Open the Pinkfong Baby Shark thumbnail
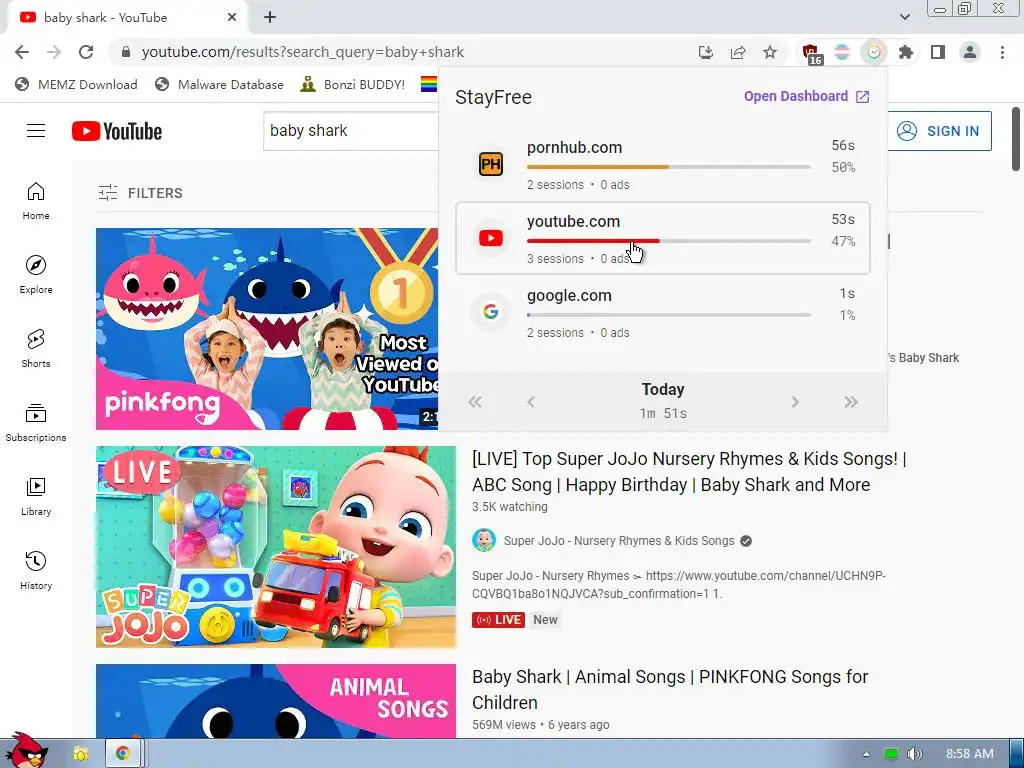Image resolution: width=1024 pixels, height=768 pixels. click(267, 328)
